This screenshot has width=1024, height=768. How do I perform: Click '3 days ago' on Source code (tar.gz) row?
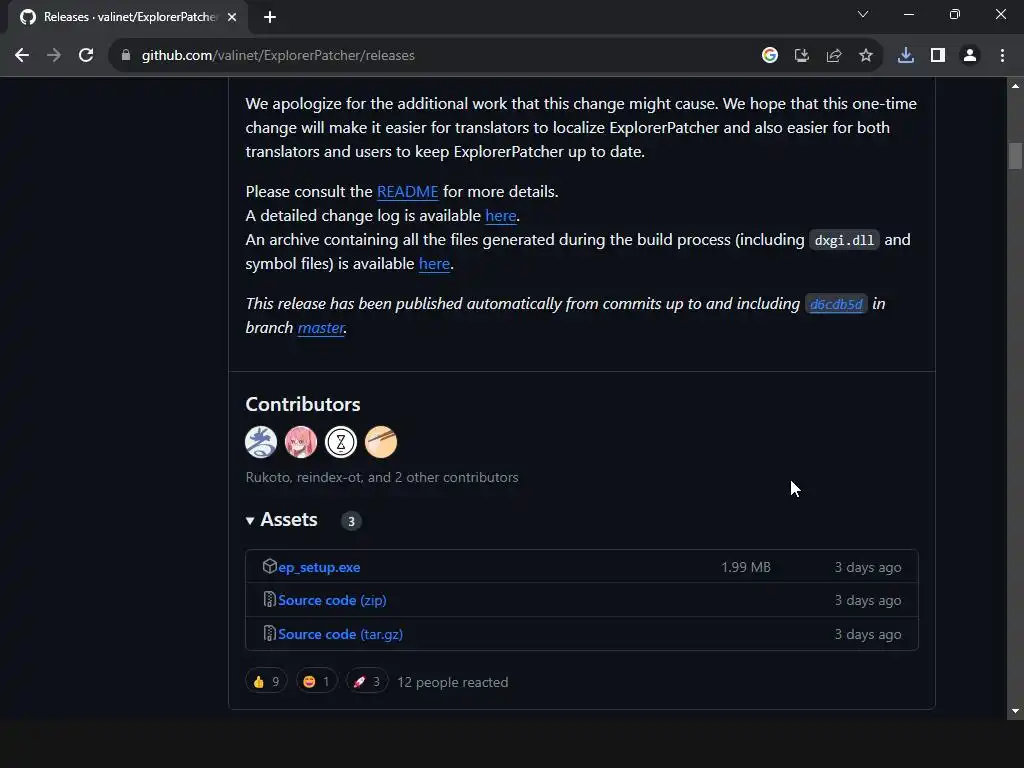click(x=868, y=634)
